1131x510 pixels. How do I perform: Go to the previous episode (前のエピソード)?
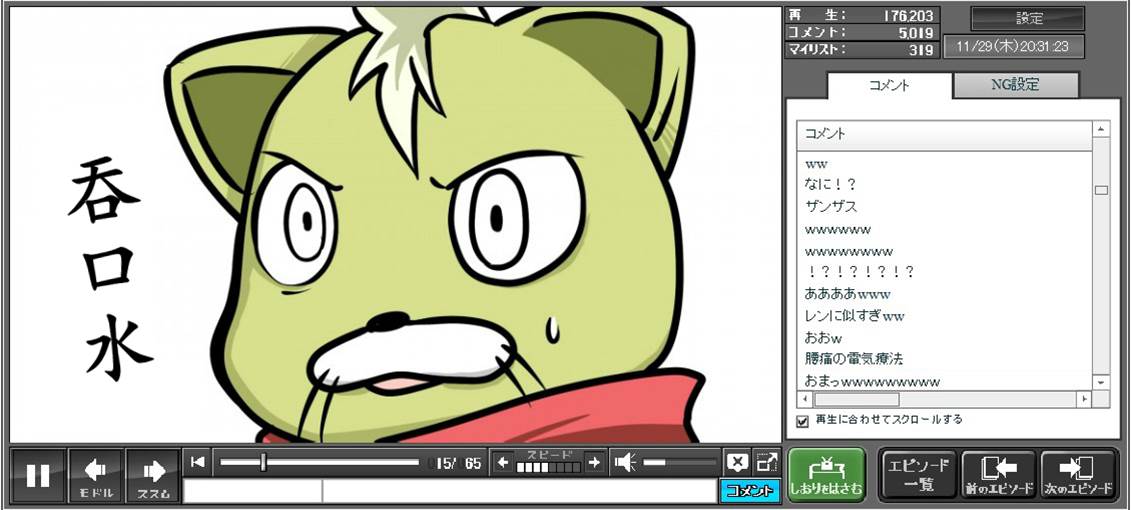[999, 475]
